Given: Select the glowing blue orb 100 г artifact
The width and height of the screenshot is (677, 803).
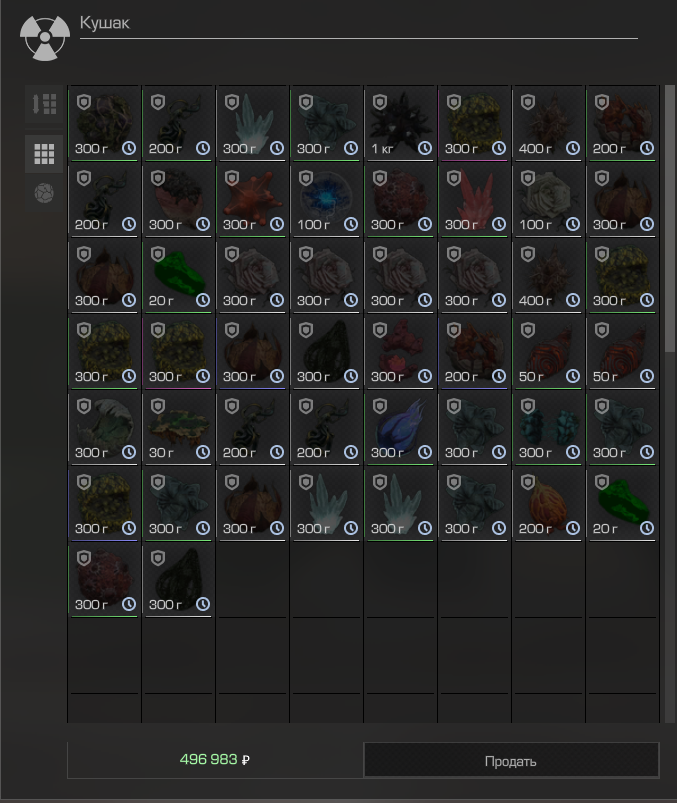Looking at the screenshot, I should tap(326, 200).
